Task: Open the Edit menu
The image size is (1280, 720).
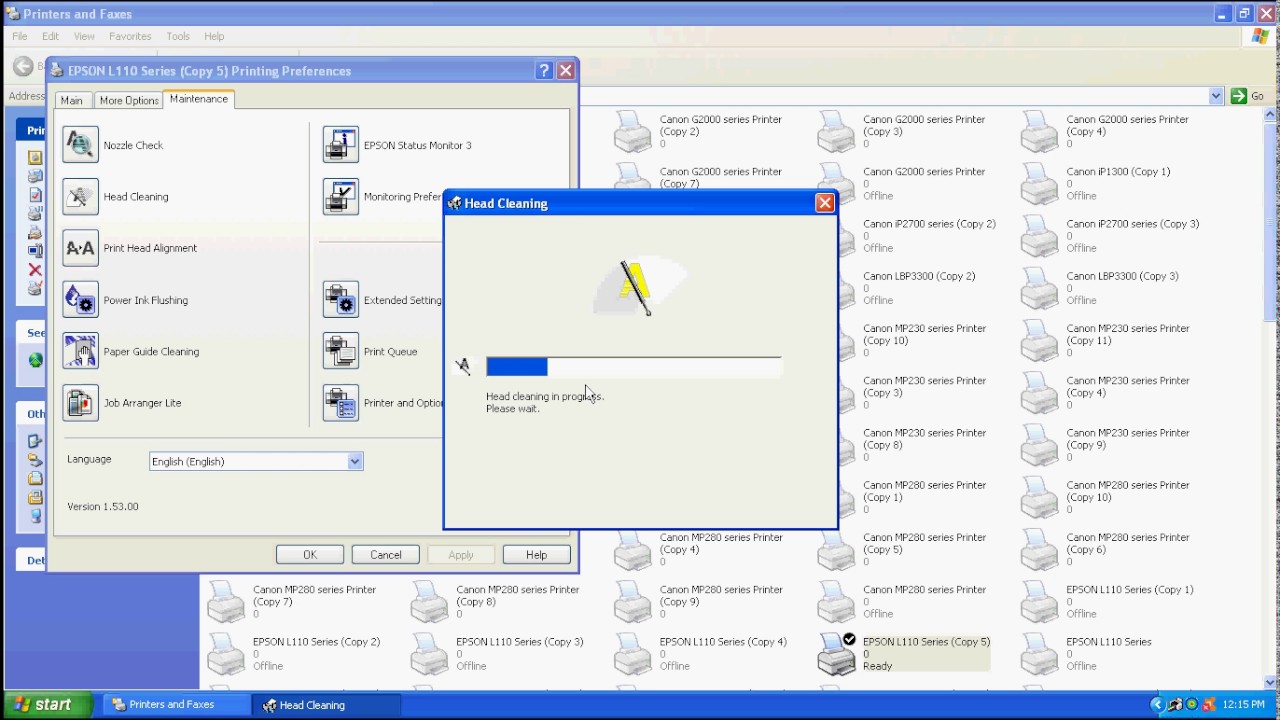Action: [x=51, y=36]
